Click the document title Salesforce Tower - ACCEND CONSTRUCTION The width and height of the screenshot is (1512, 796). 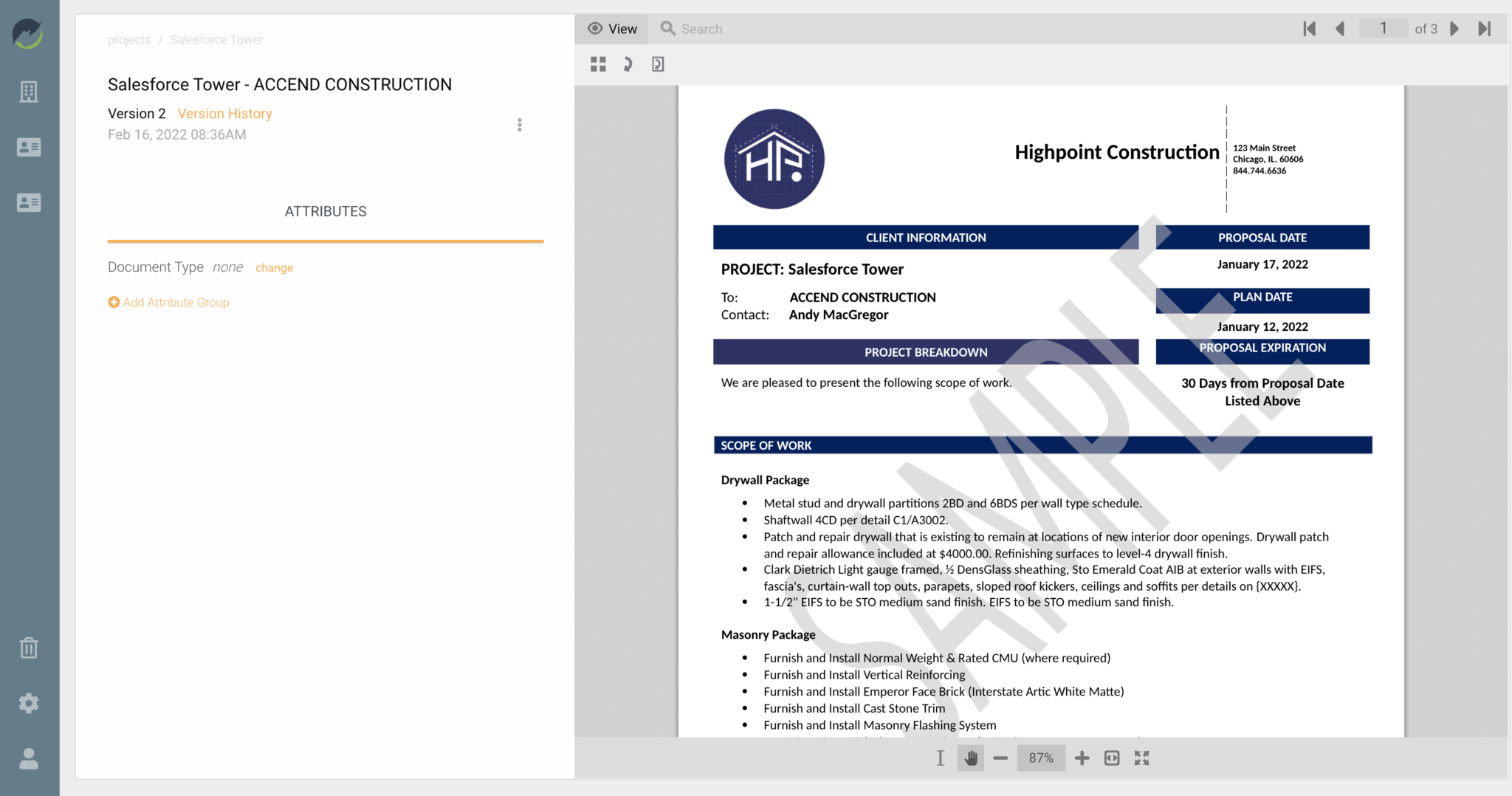(280, 85)
